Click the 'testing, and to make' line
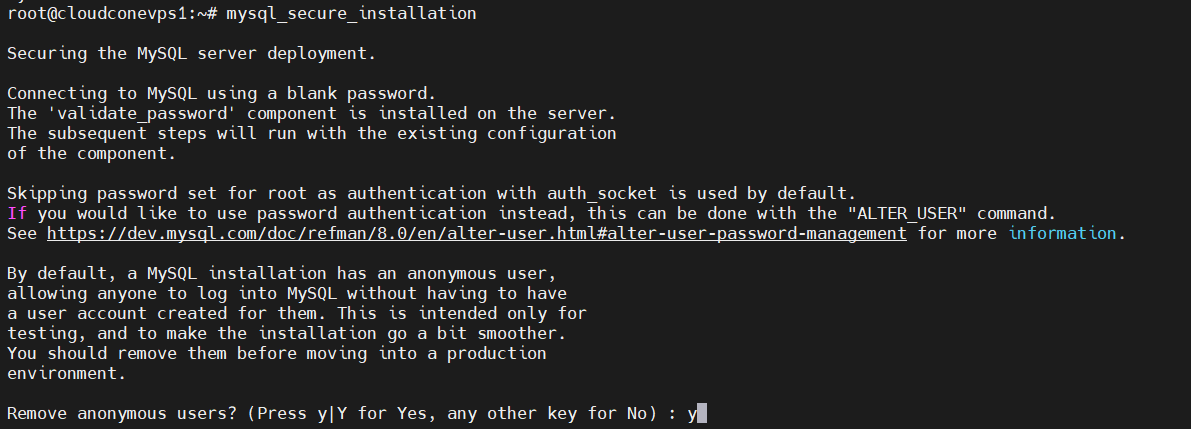Viewport: 1191px width, 429px height. click(100, 333)
